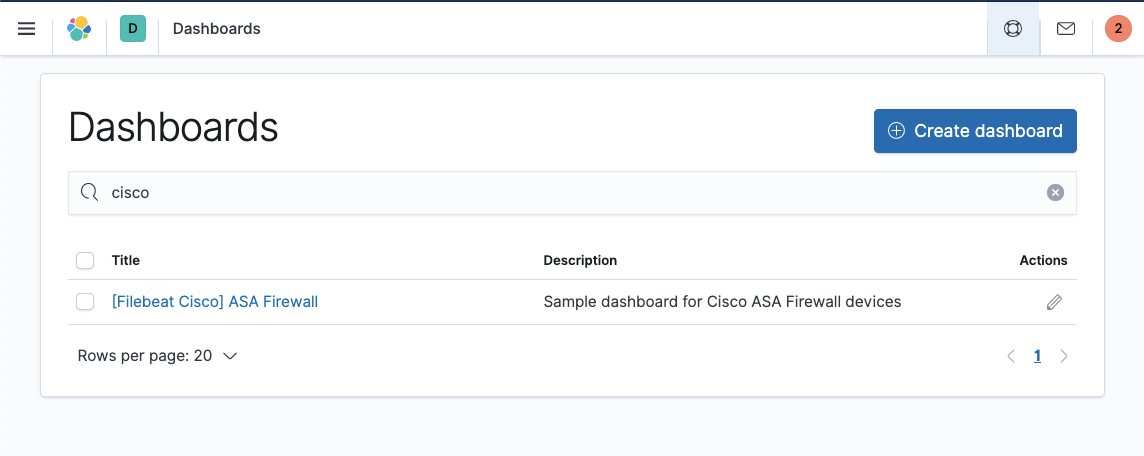This screenshot has width=1144, height=456.
Task: Click the Elastic logo icon
Action: 79,29
